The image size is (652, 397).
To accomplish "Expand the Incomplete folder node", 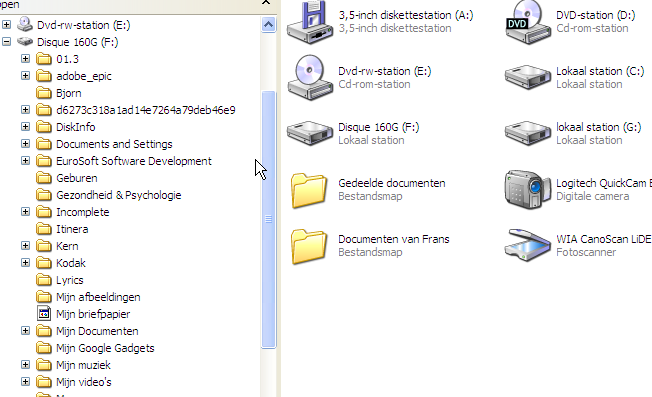I will tap(25, 212).
